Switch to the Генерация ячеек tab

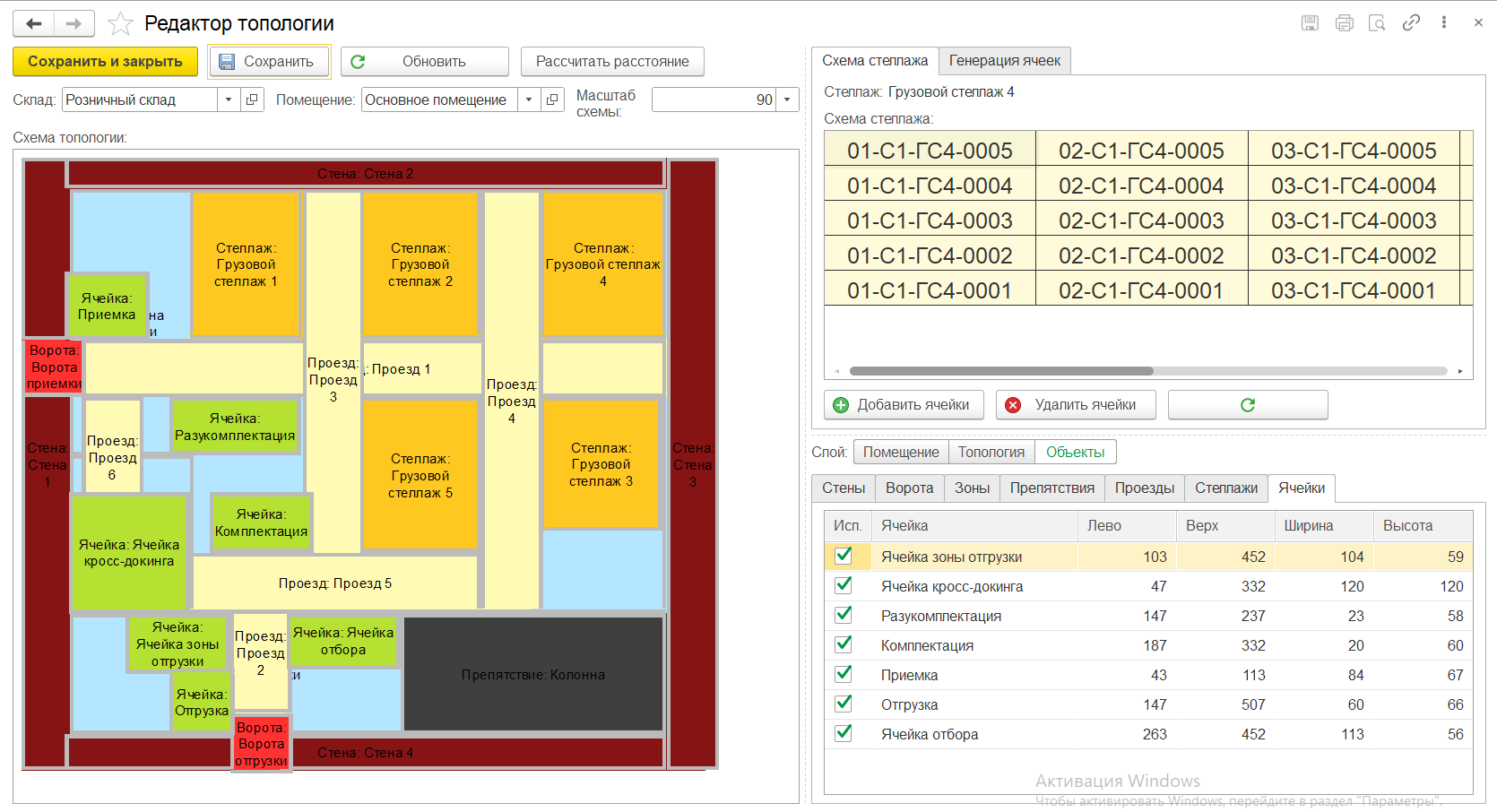[x=1004, y=61]
